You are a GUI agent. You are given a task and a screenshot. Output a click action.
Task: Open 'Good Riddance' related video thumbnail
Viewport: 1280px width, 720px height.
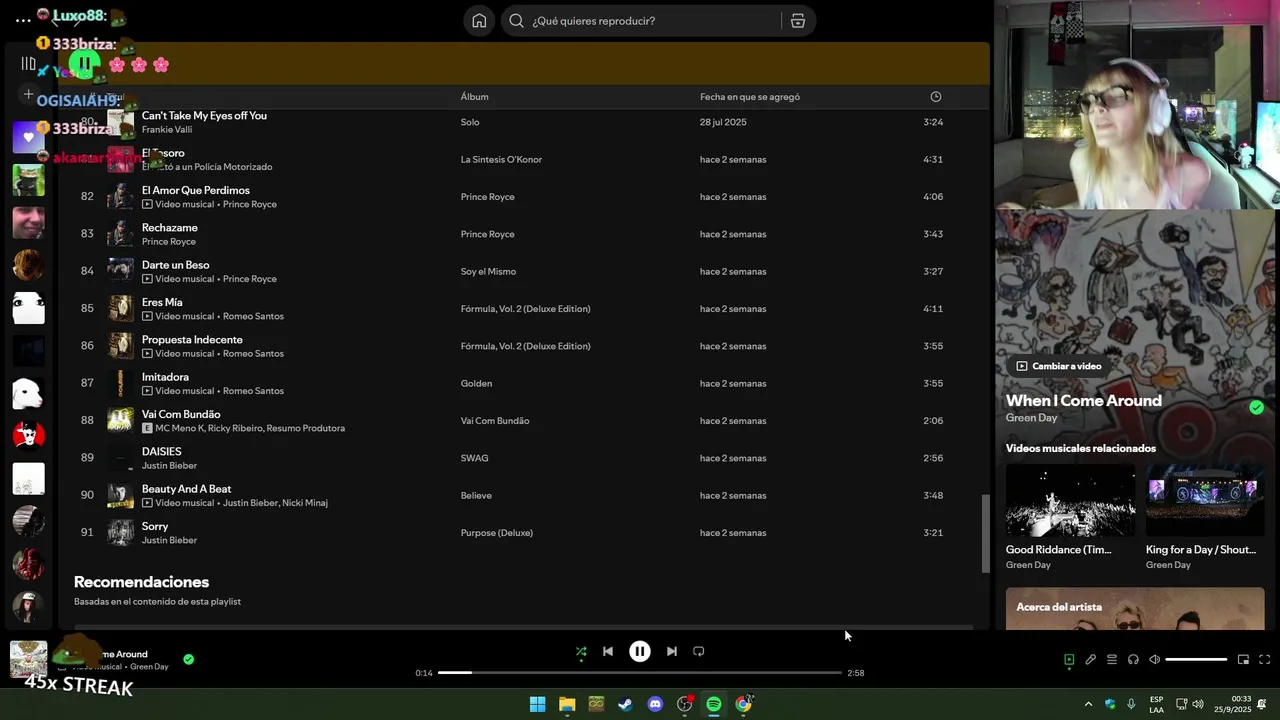pyautogui.click(x=1070, y=500)
